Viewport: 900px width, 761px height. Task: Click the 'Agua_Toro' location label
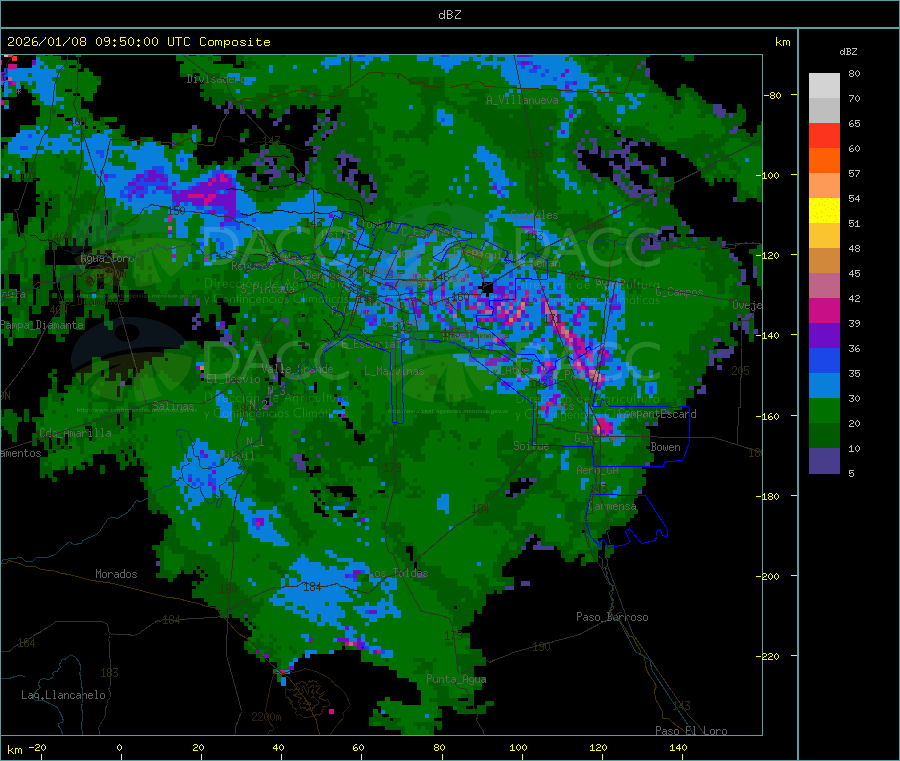pyautogui.click(x=107, y=258)
